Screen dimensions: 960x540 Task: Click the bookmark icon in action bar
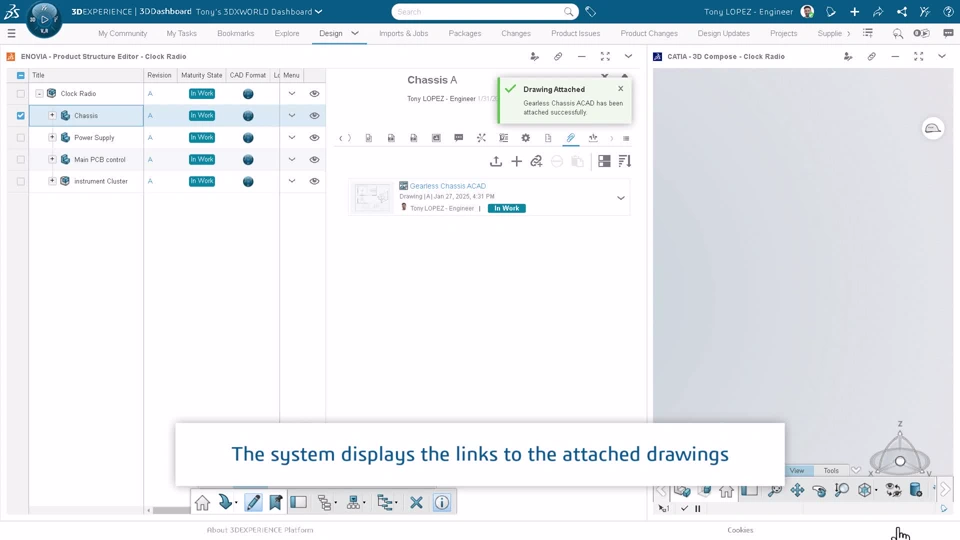[x=276, y=503]
